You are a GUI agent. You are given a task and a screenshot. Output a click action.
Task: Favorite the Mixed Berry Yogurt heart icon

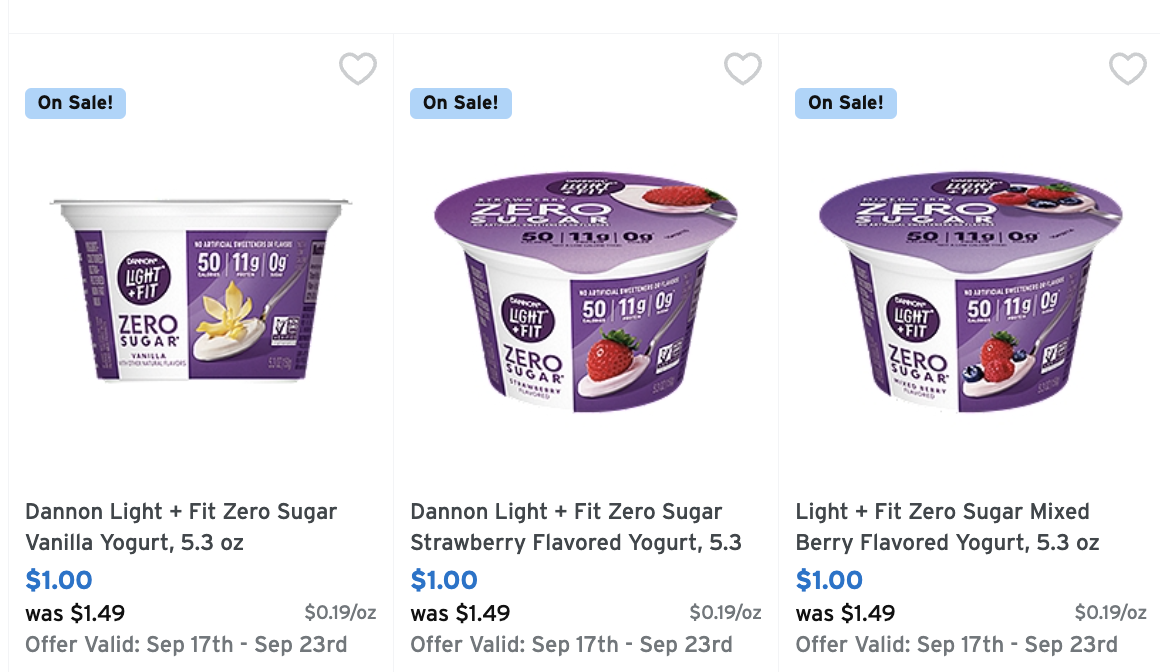tap(1128, 69)
